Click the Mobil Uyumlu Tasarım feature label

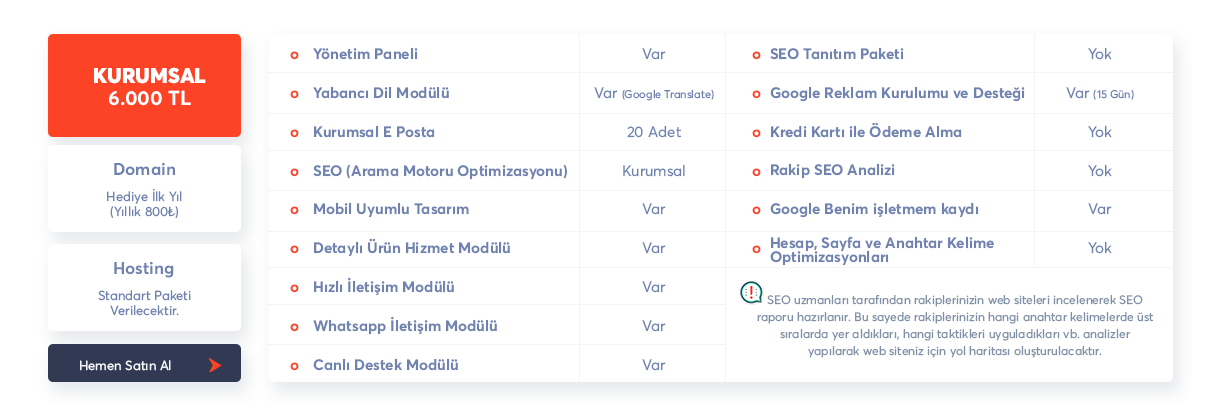tap(391, 209)
